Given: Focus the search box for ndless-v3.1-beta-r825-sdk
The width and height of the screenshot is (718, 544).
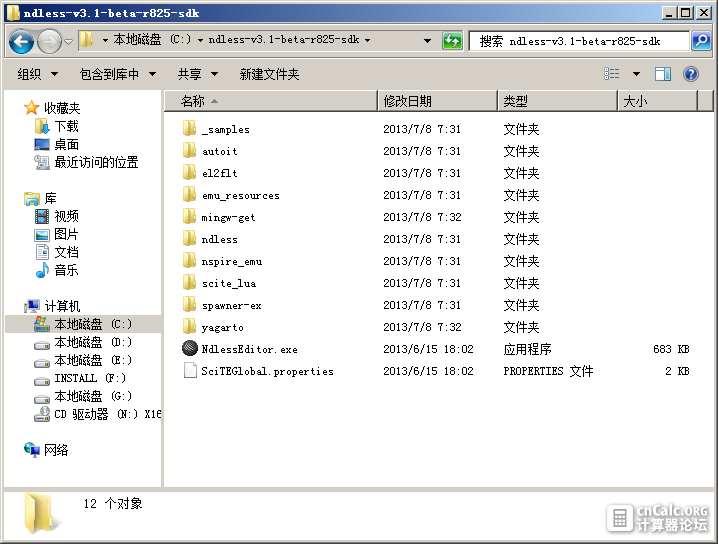Looking at the screenshot, I should tap(579, 41).
